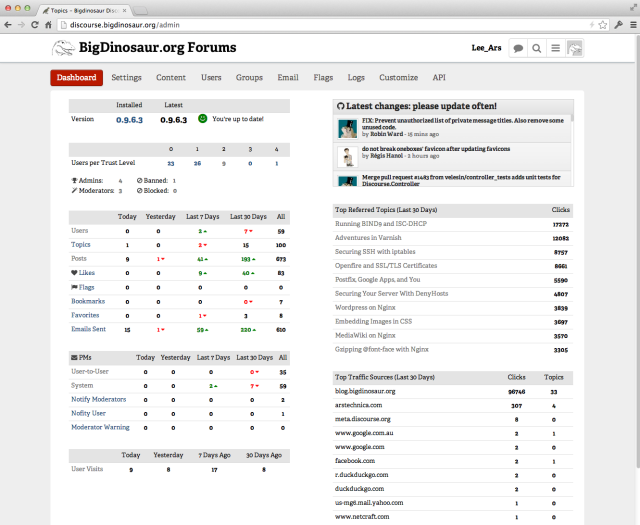The width and height of the screenshot is (640, 525).
Task: Open the Likes report link
Action: [87, 273]
